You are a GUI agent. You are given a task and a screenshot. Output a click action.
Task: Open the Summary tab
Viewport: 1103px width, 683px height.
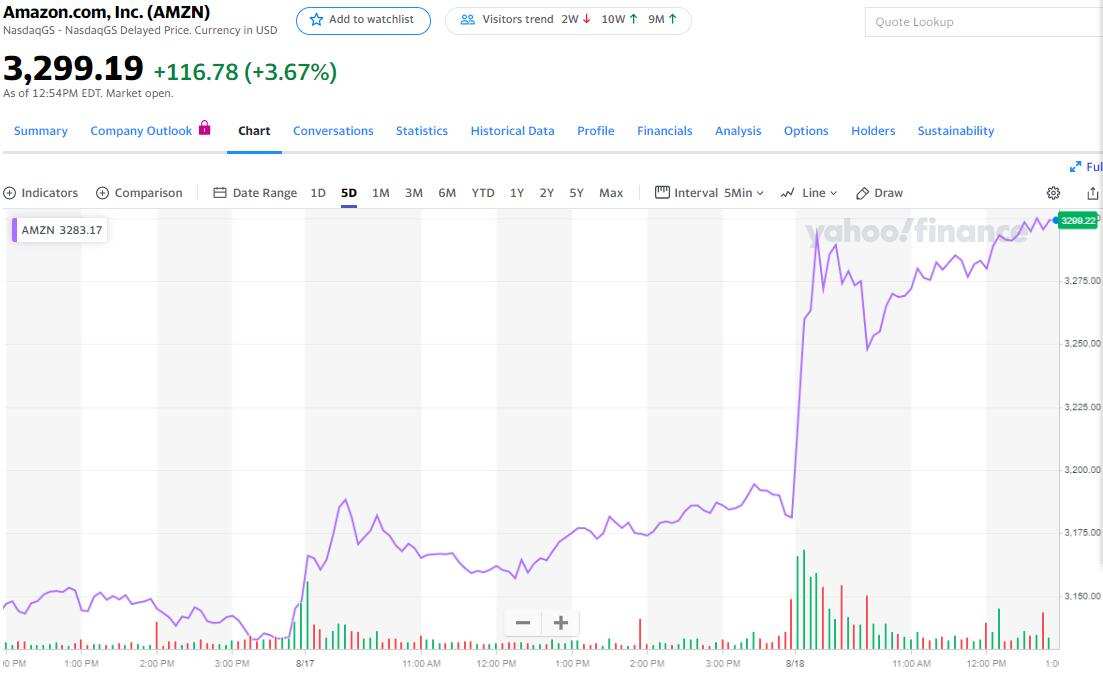[41, 131]
